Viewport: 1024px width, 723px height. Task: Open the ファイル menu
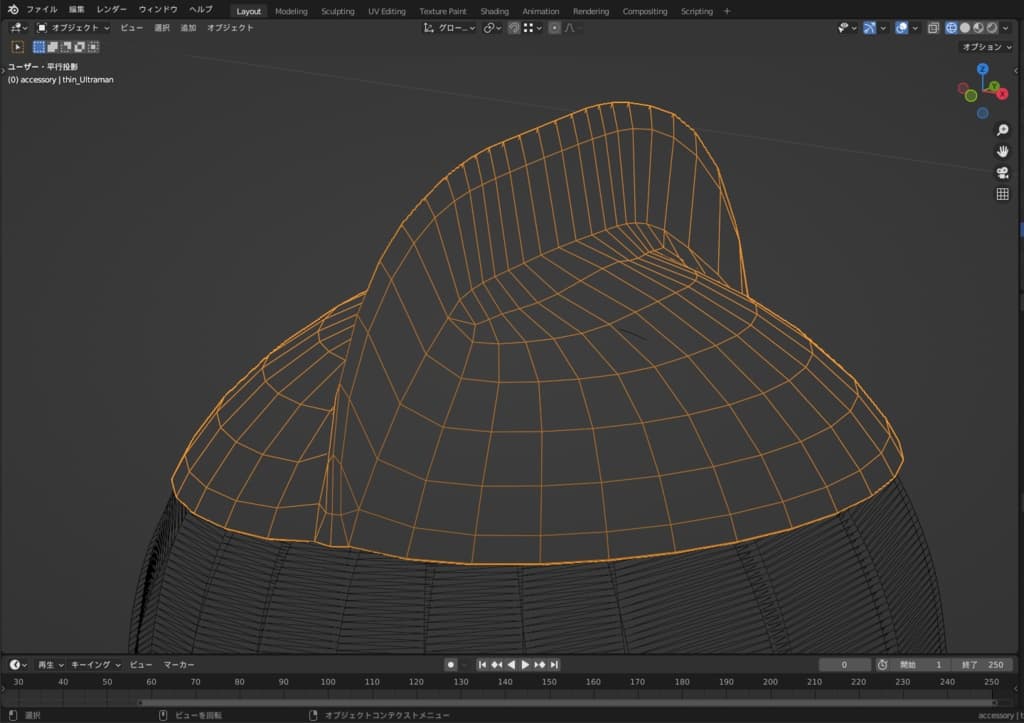[x=42, y=9]
